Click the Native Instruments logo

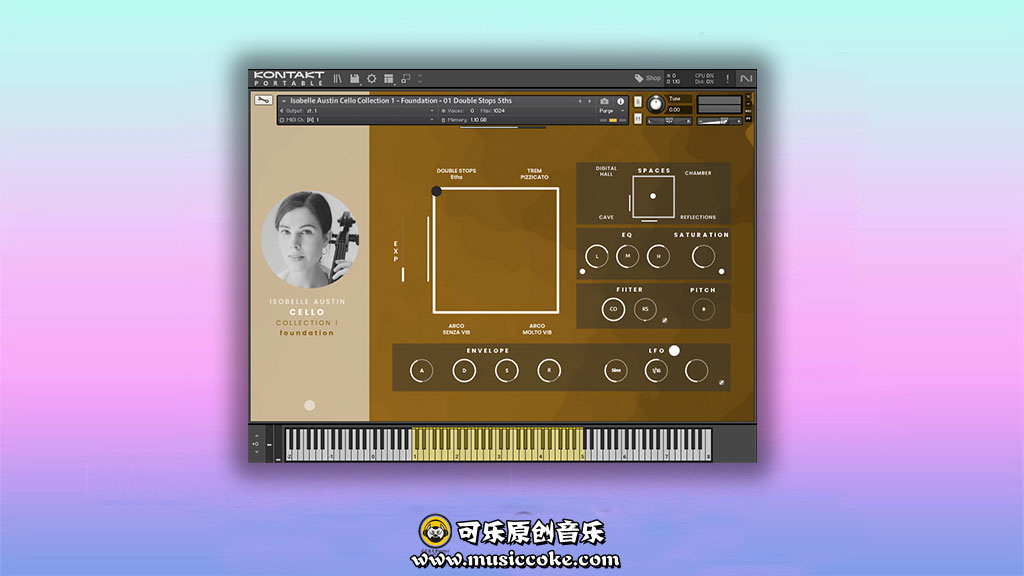click(746, 79)
